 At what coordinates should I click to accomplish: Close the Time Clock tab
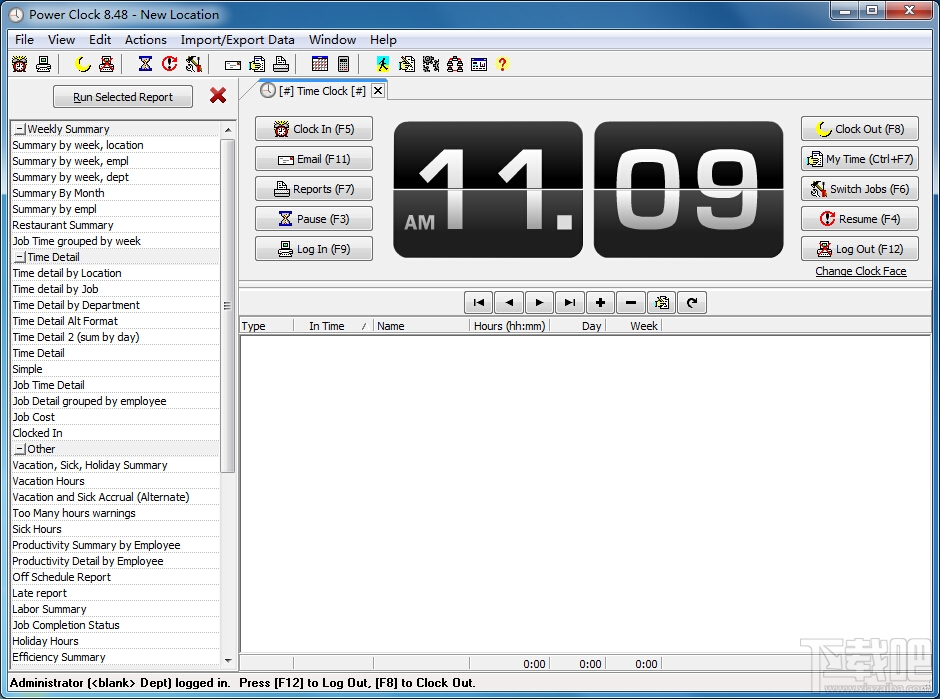click(x=377, y=90)
